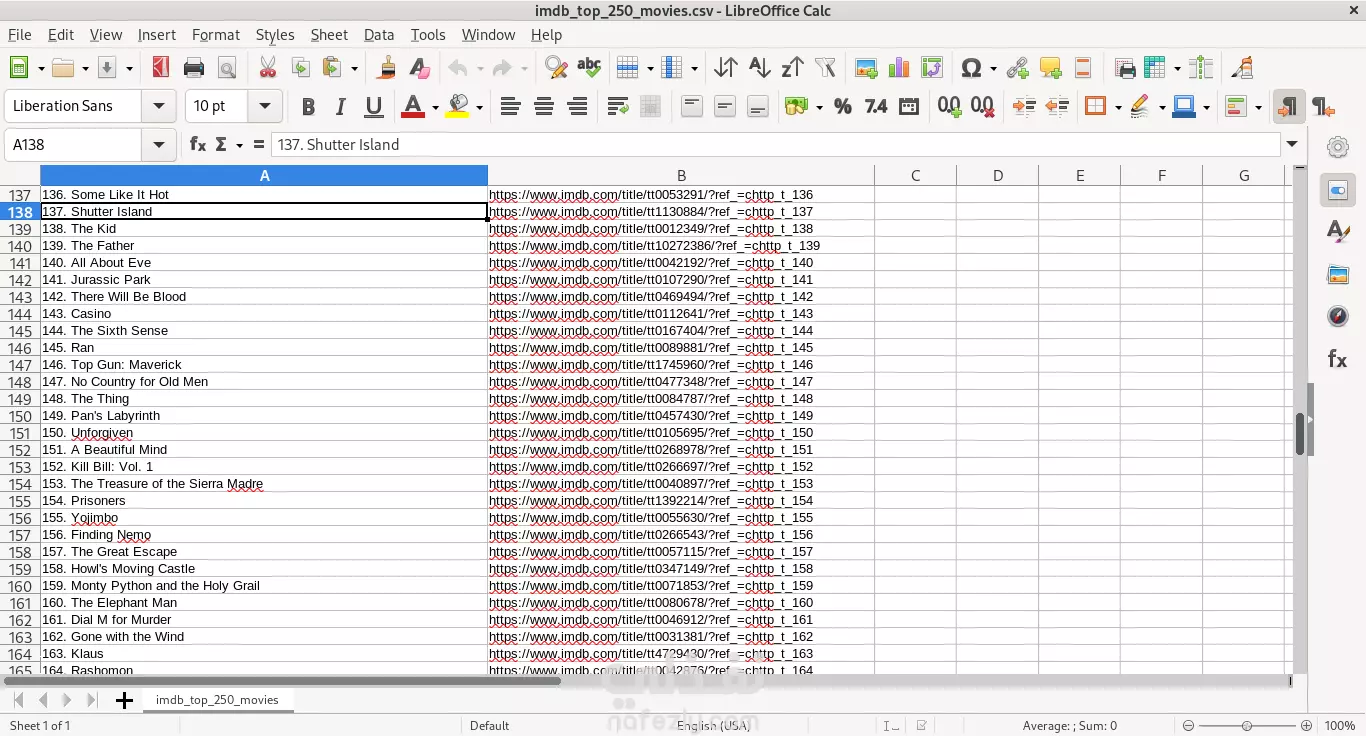Click the Shutter Island IMDb link cell
1366x736 pixels.
(x=681, y=212)
